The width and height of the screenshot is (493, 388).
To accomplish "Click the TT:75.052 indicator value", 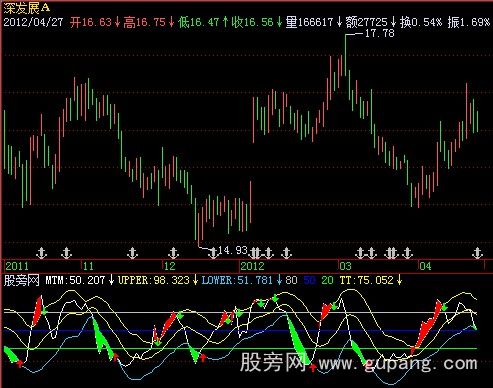I will coord(367,280).
